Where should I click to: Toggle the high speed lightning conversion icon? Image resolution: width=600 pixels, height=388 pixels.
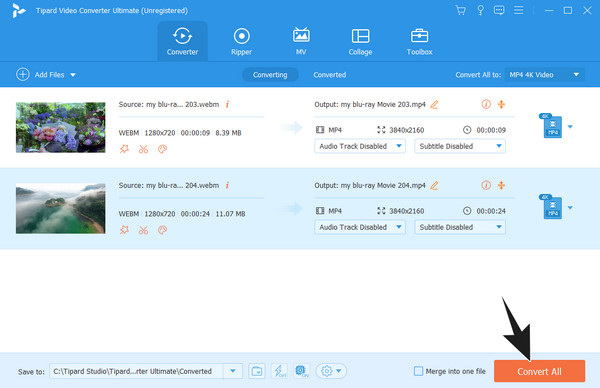(x=279, y=371)
